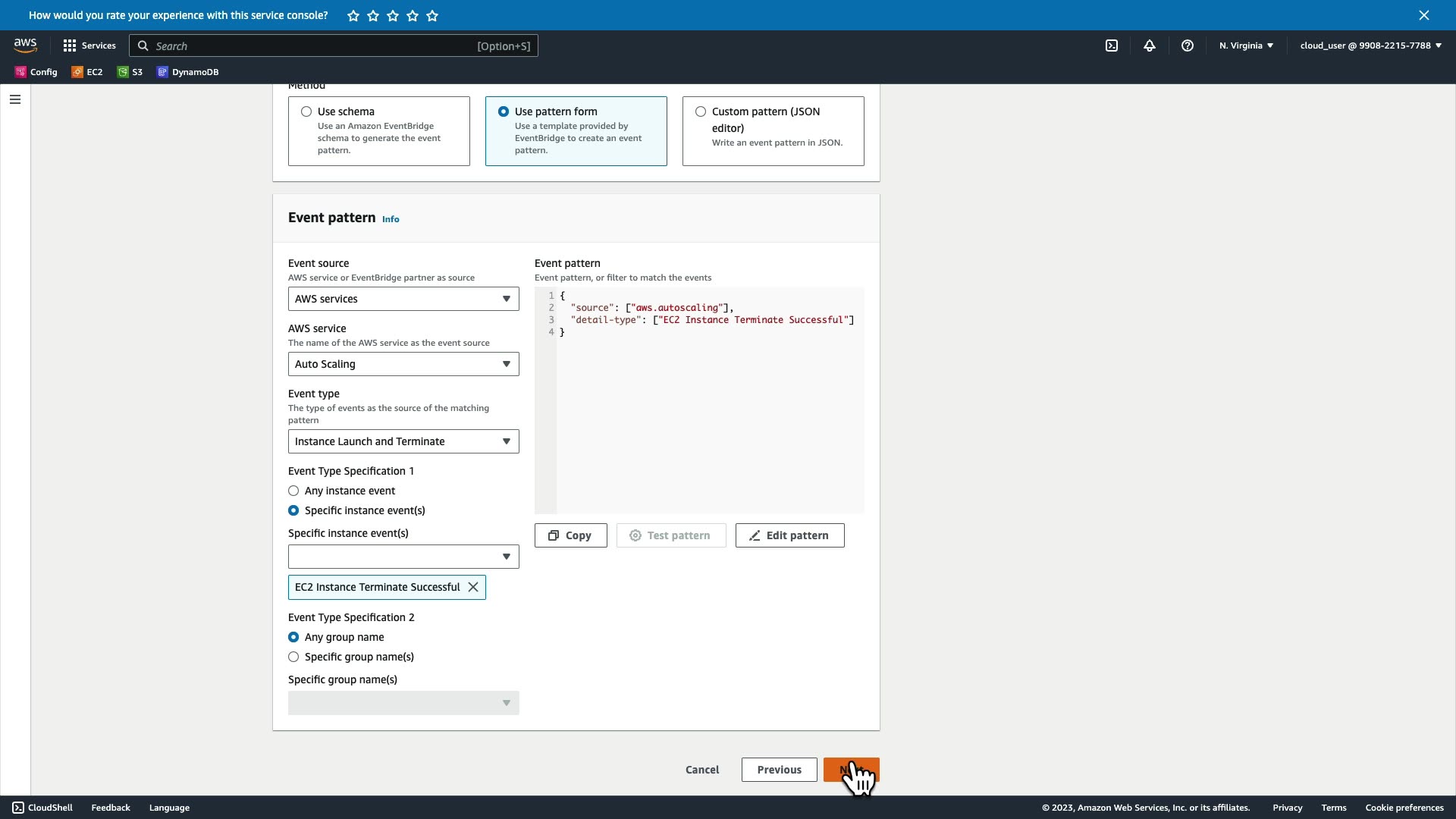Open the DynamoDB shortcut in favorites bar
The image size is (1456, 819).
[x=188, y=72]
